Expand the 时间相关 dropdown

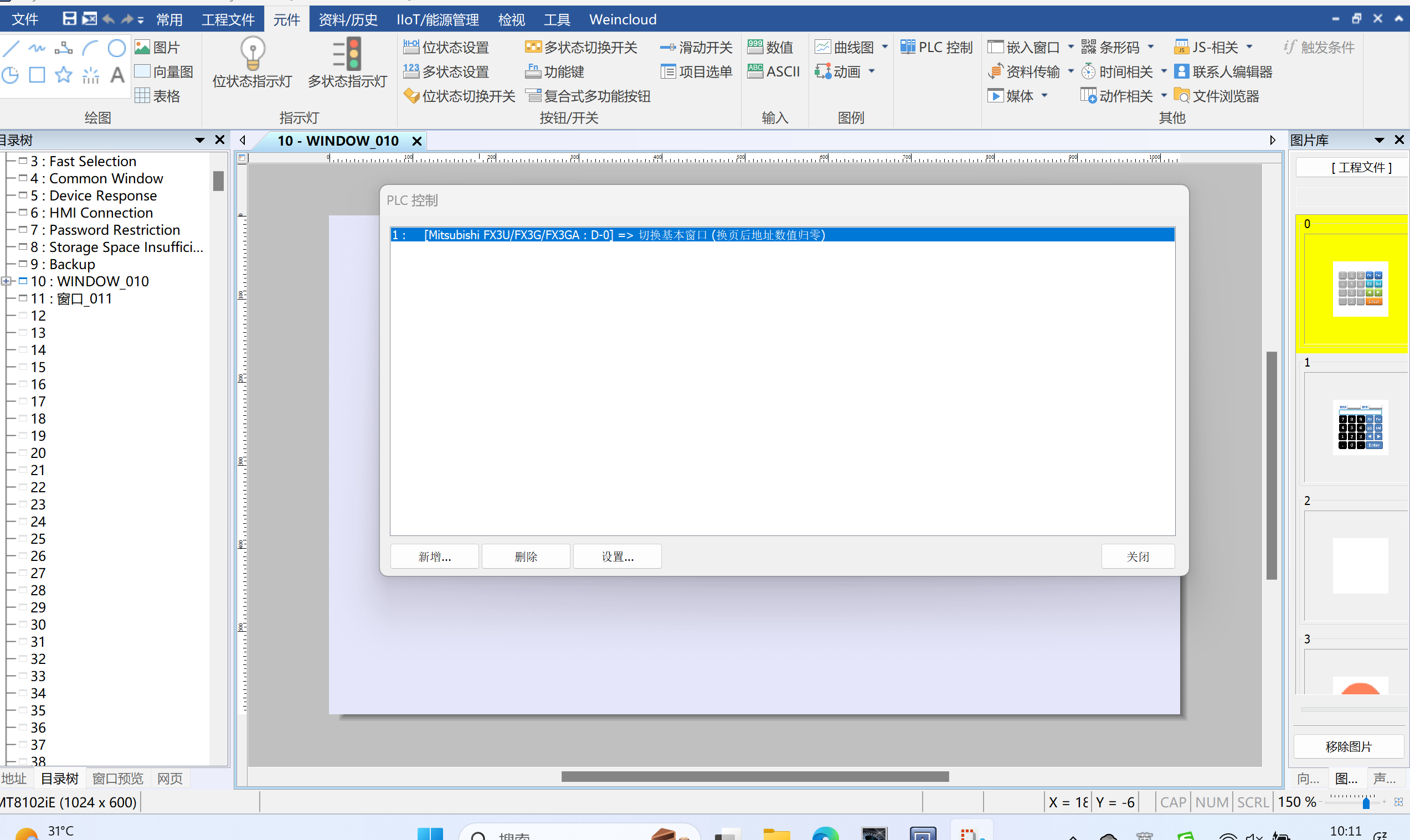tap(1164, 71)
